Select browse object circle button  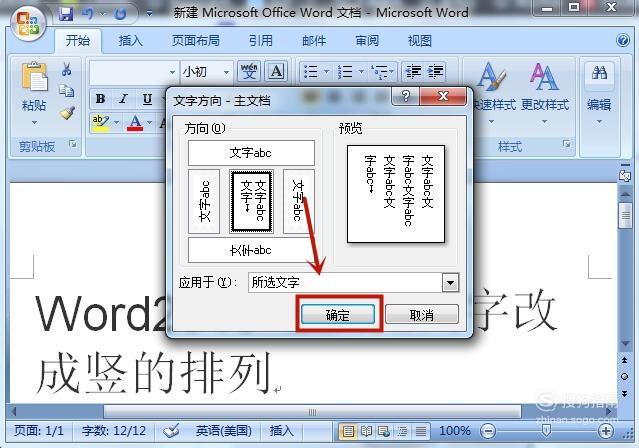click(x=624, y=376)
